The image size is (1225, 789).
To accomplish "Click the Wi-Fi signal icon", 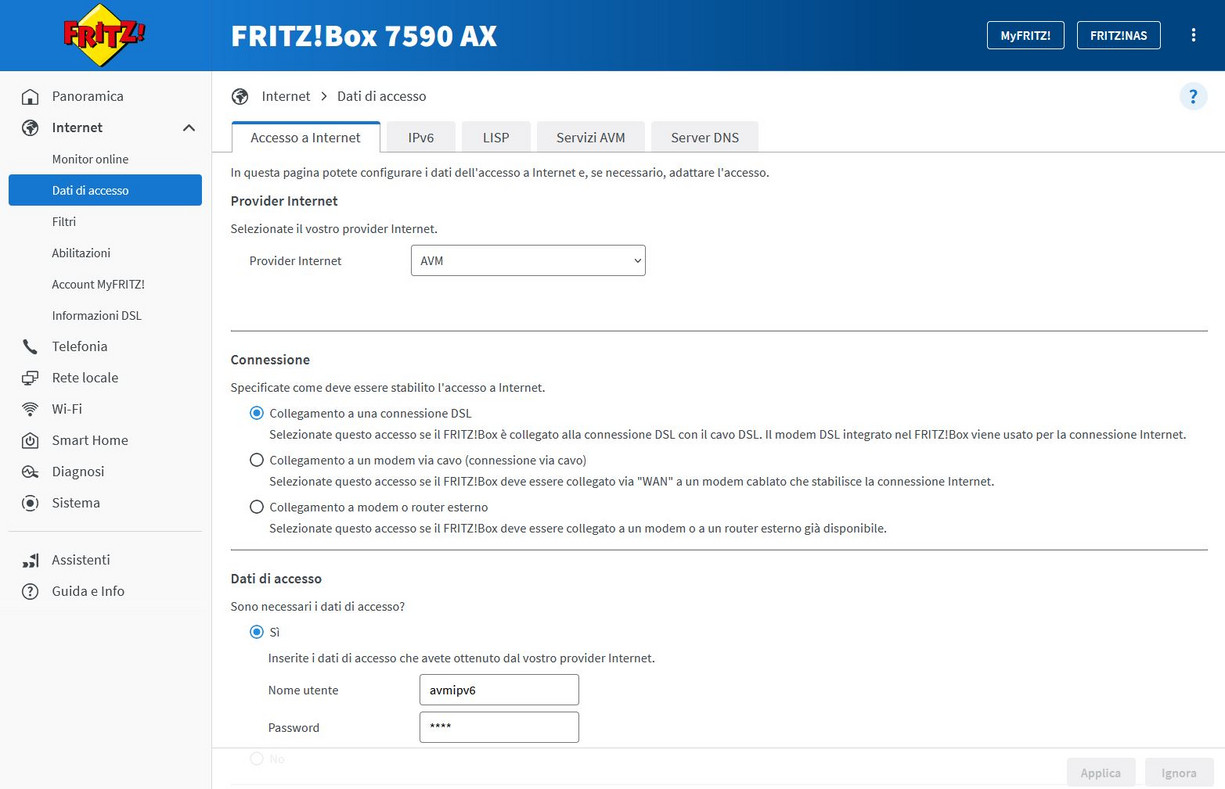I will tap(31, 409).
